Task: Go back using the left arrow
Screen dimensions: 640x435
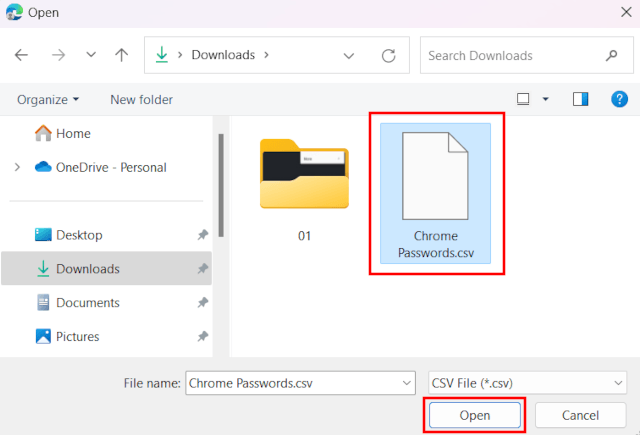Action: (21, 55)
